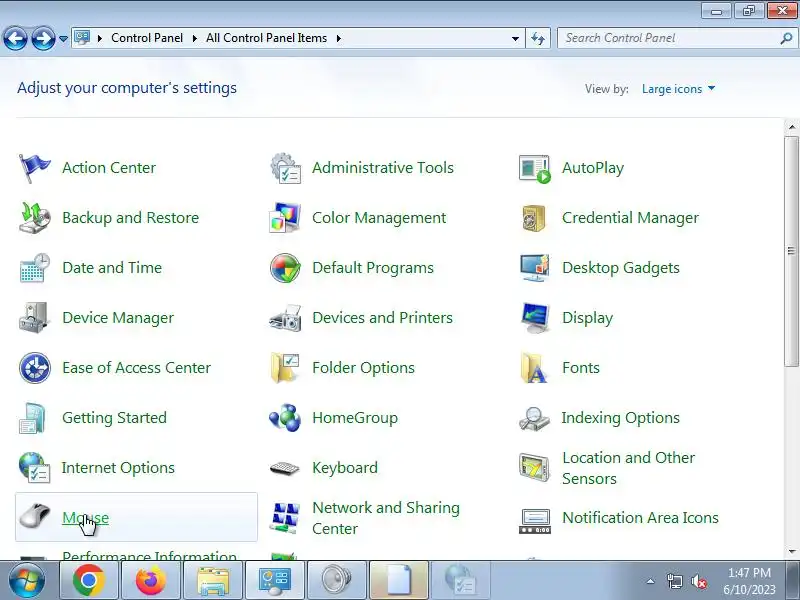Image resolution: width=800 pixels, height=600 pixels.
Task: Open the Ease of Access Center icon
Action: tap(34, 368)
